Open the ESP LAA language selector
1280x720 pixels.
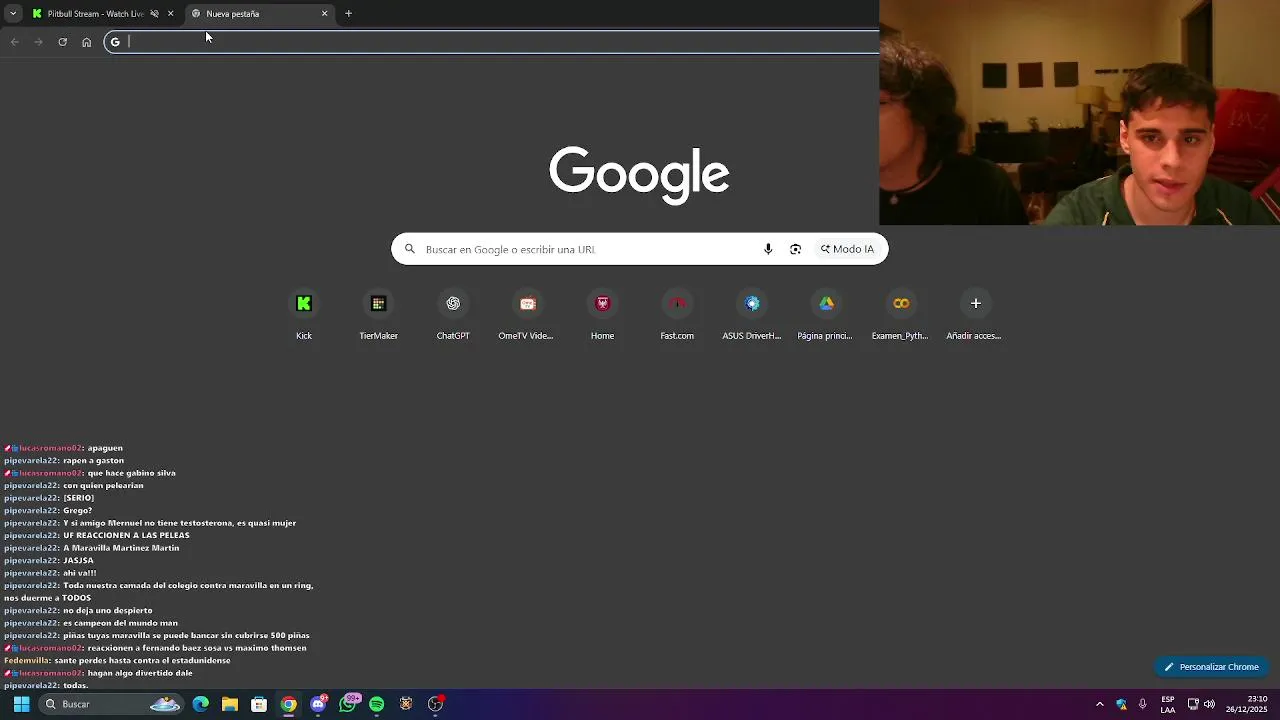[1168, 704]
